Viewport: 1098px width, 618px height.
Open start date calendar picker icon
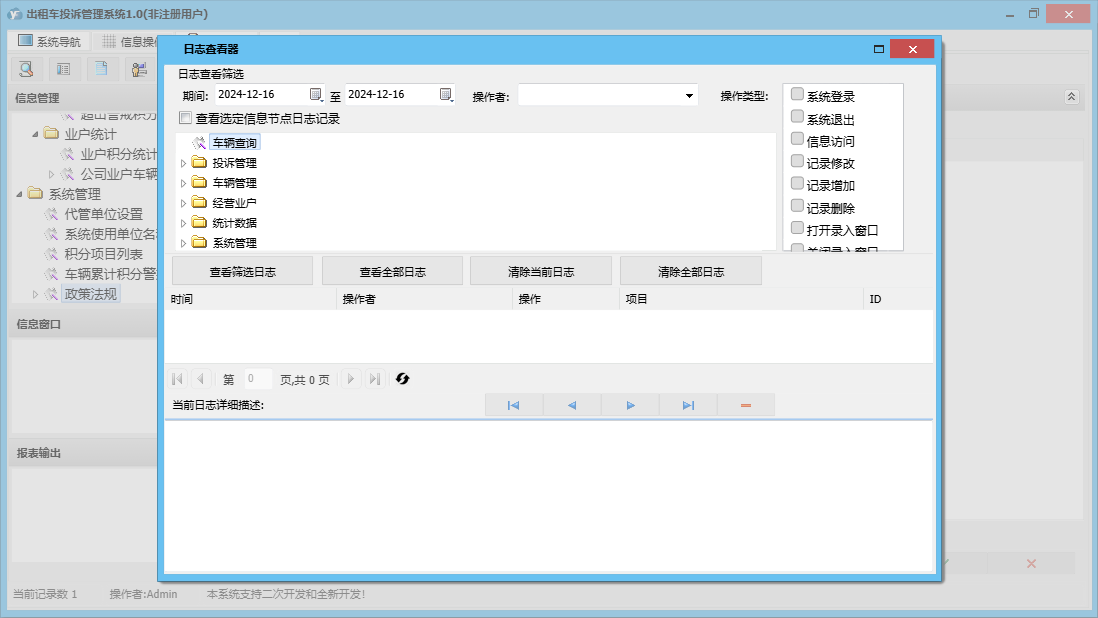[316, 94]
